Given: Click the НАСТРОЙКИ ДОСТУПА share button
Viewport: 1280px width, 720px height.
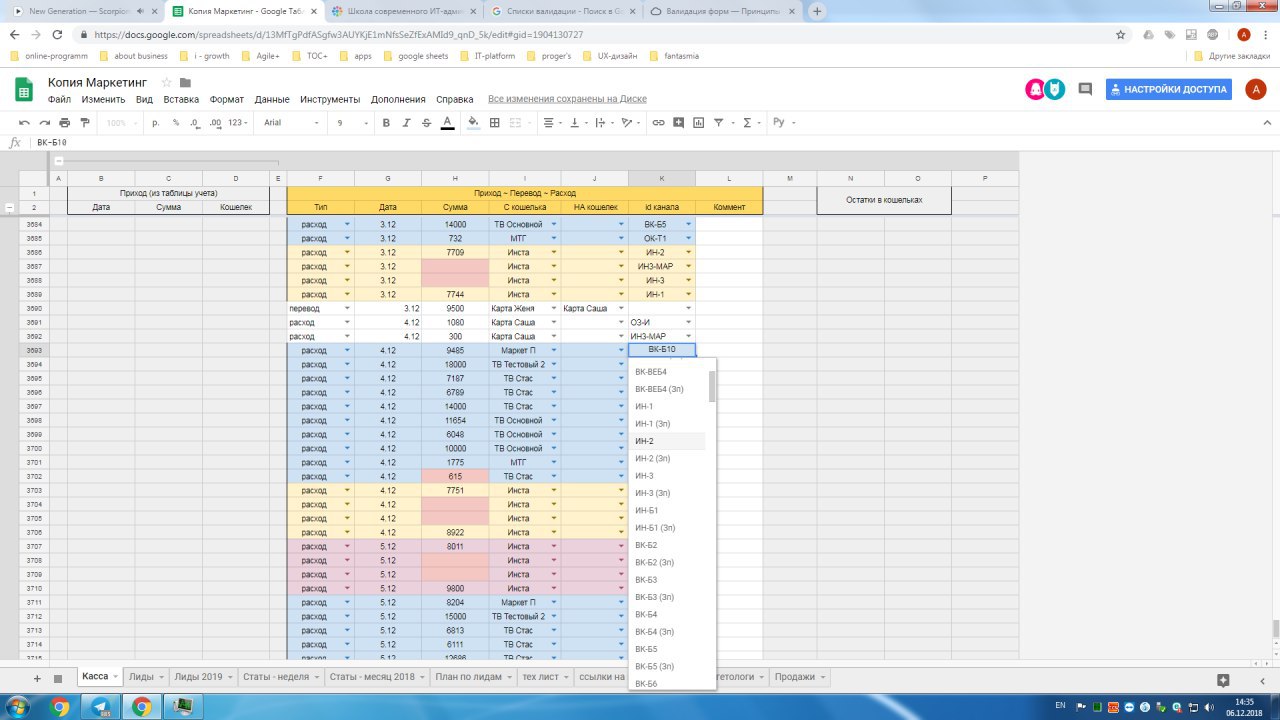Looking at the screenshot, I should pyautogui.click(x=1168, y=89).
